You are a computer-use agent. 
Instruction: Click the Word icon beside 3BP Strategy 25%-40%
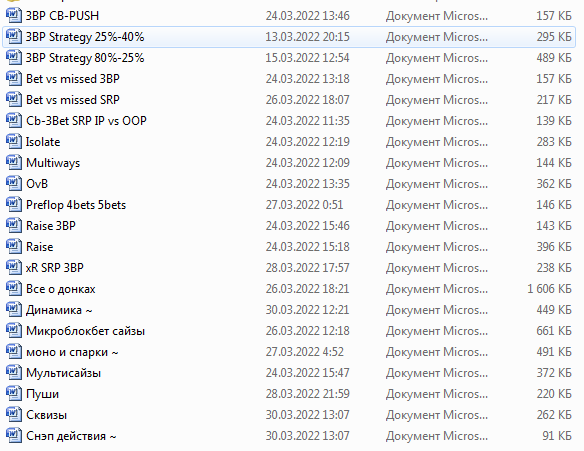pyautogui.click(x=13, y=36)
